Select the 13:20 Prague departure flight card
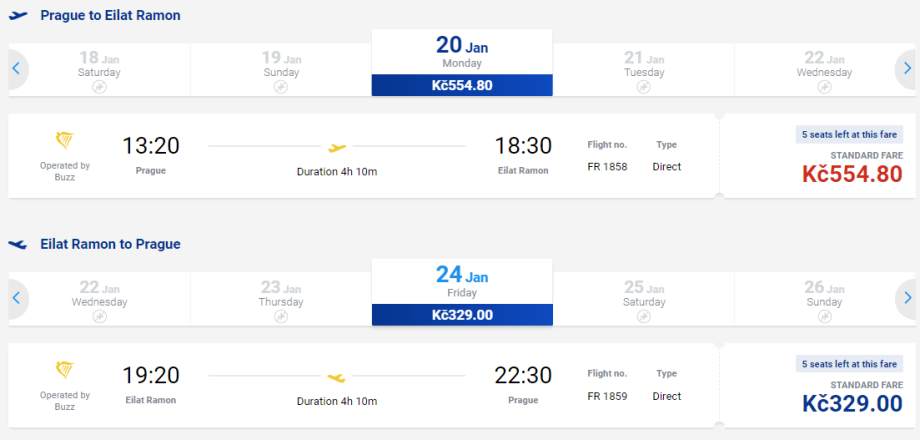Image resolution: width=920 pixels, height=440 pixels. pos(362,156)
